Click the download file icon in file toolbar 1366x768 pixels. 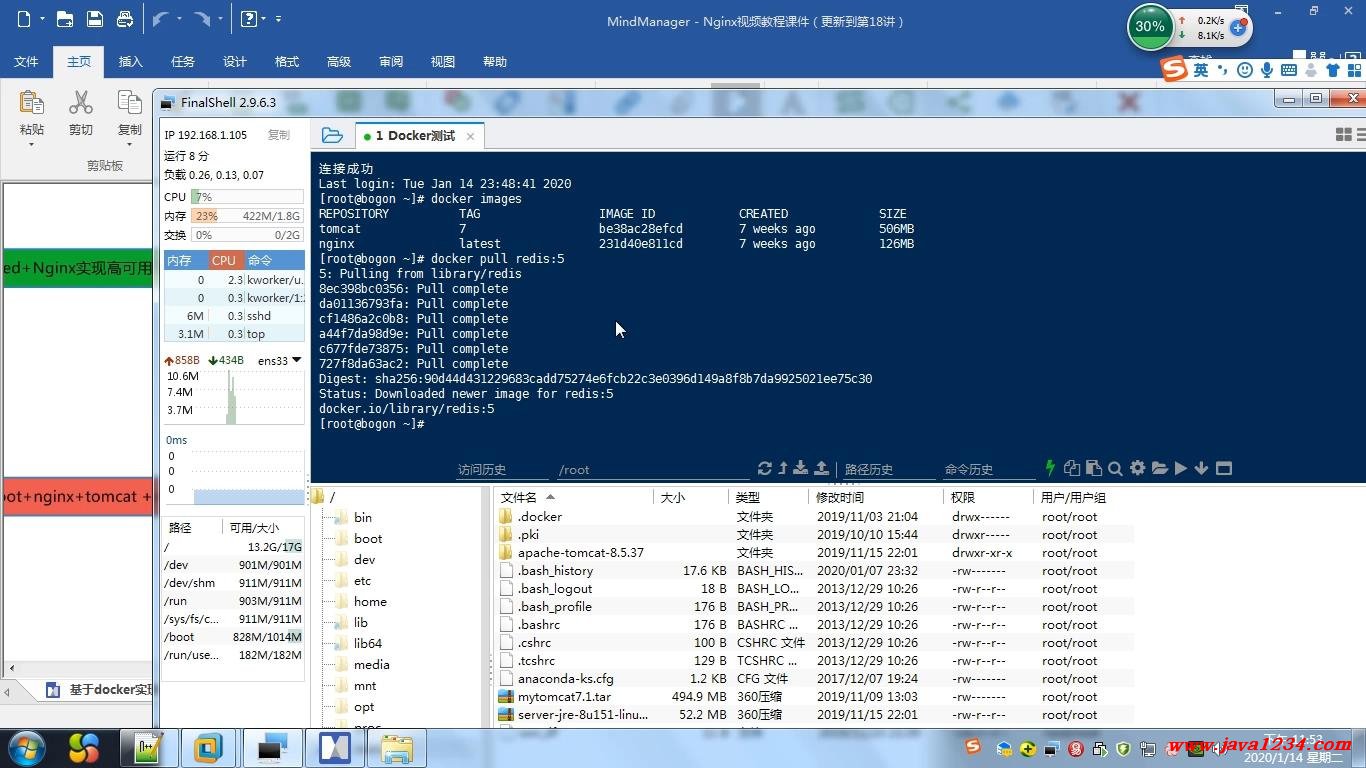[x=802, y=468]
